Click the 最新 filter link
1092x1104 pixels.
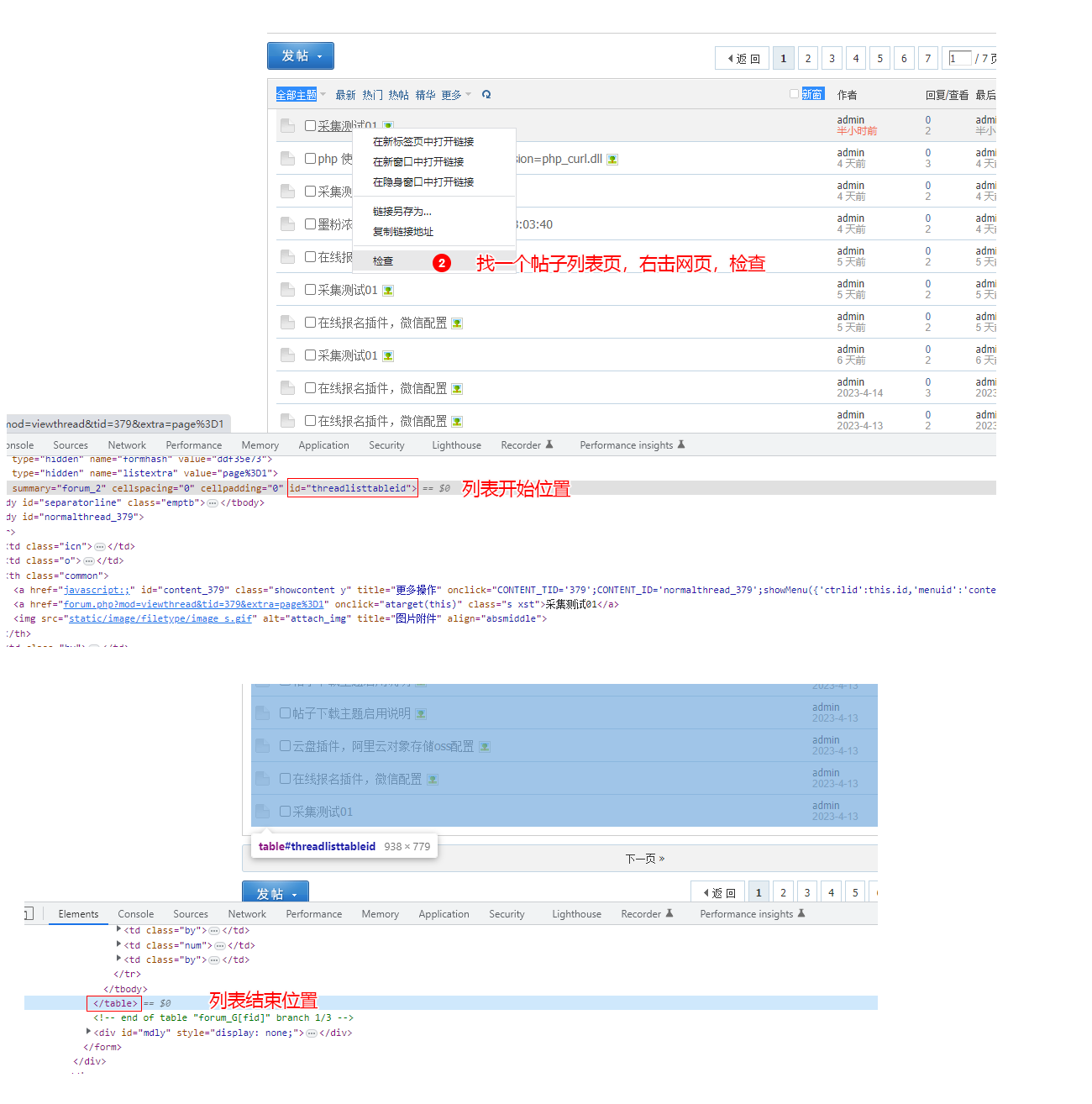345,95
